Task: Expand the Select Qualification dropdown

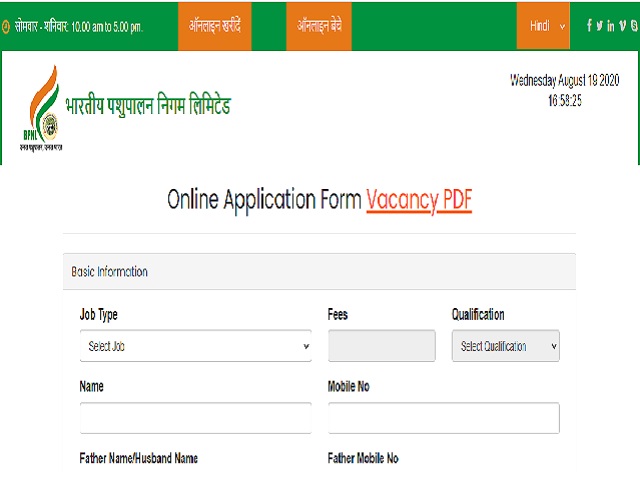Action: click(x=506, y=346)
